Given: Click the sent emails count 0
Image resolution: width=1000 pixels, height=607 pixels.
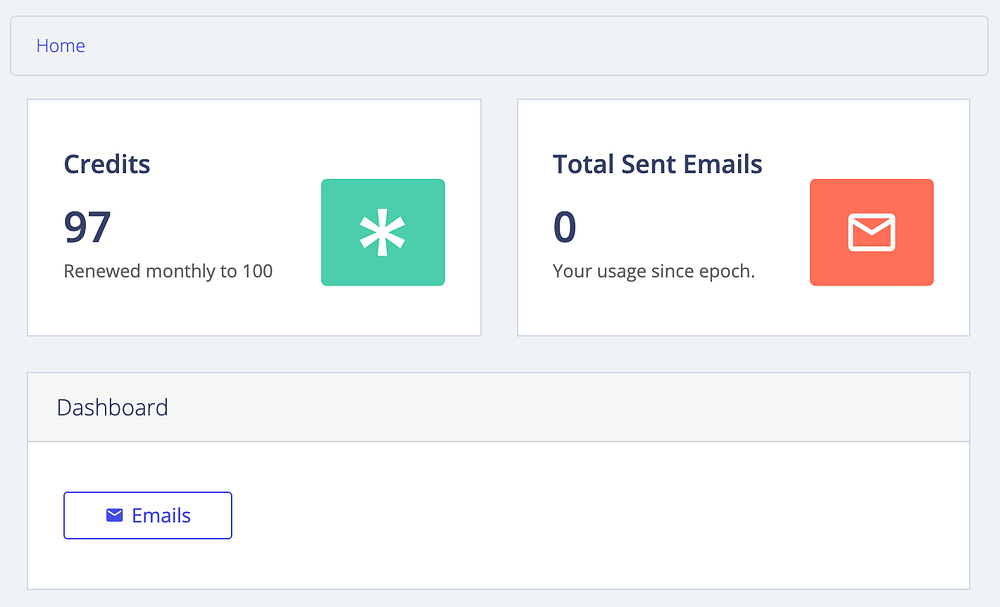Looking at the screenshot, I should tap(565, 227).
